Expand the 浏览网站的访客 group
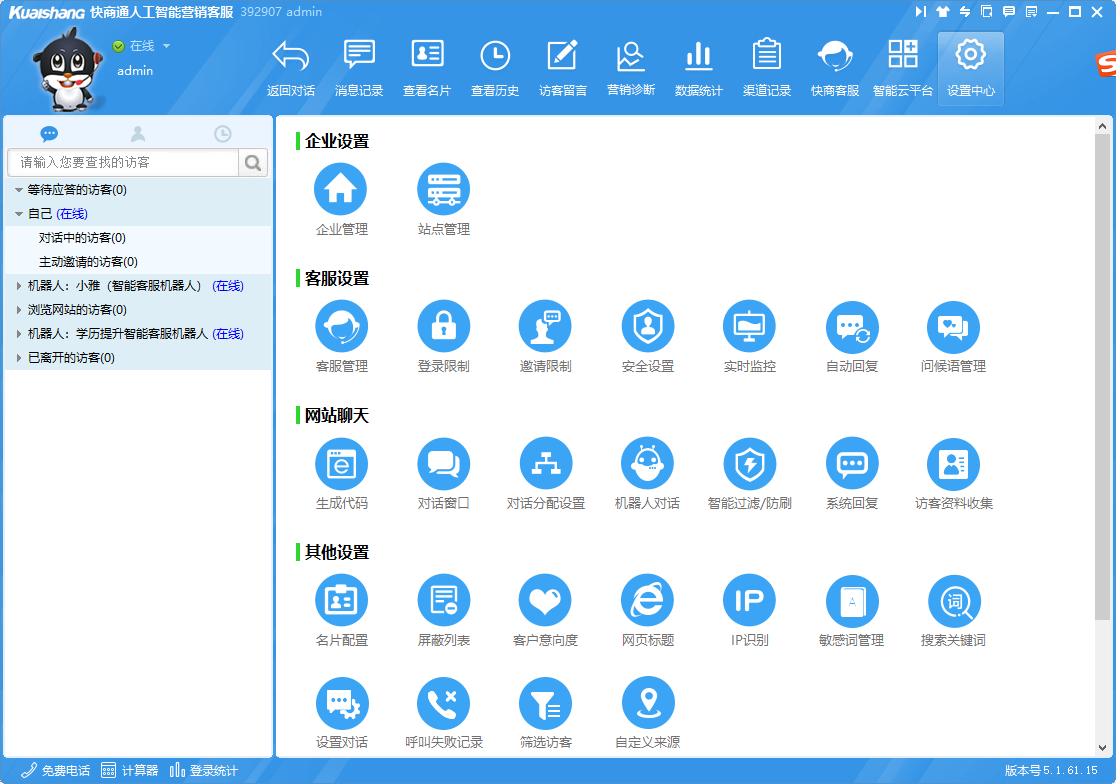This screenshot has height=784, width=1116. point(19,310)
